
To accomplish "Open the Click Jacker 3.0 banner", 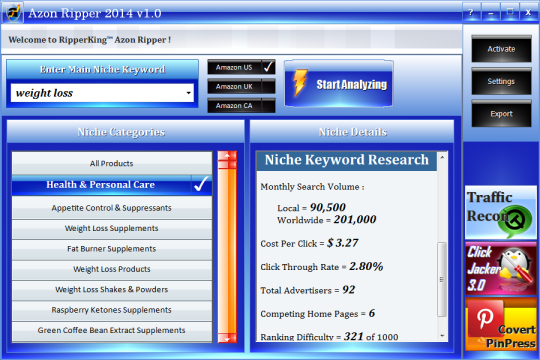I will [501, 268].
